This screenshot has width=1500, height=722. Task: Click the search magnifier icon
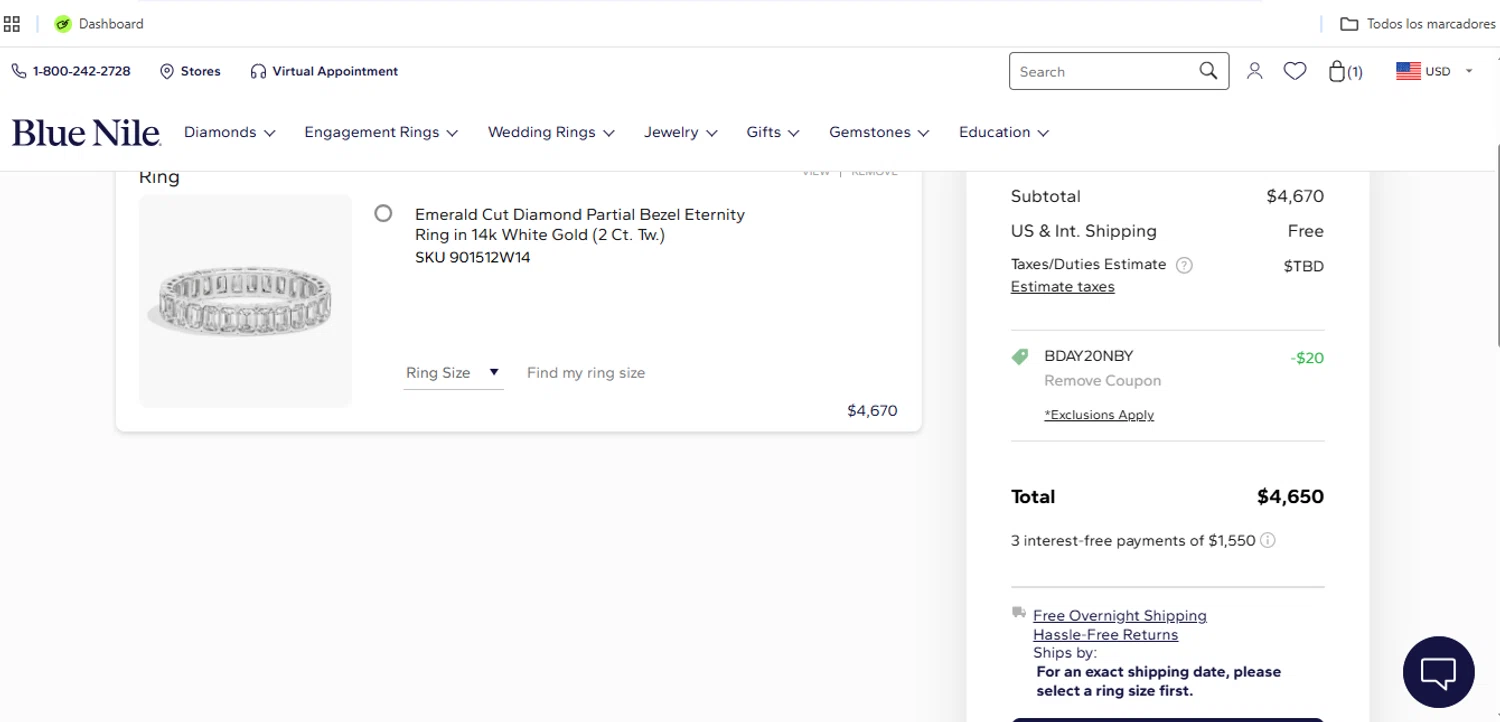coord(1208,71)
